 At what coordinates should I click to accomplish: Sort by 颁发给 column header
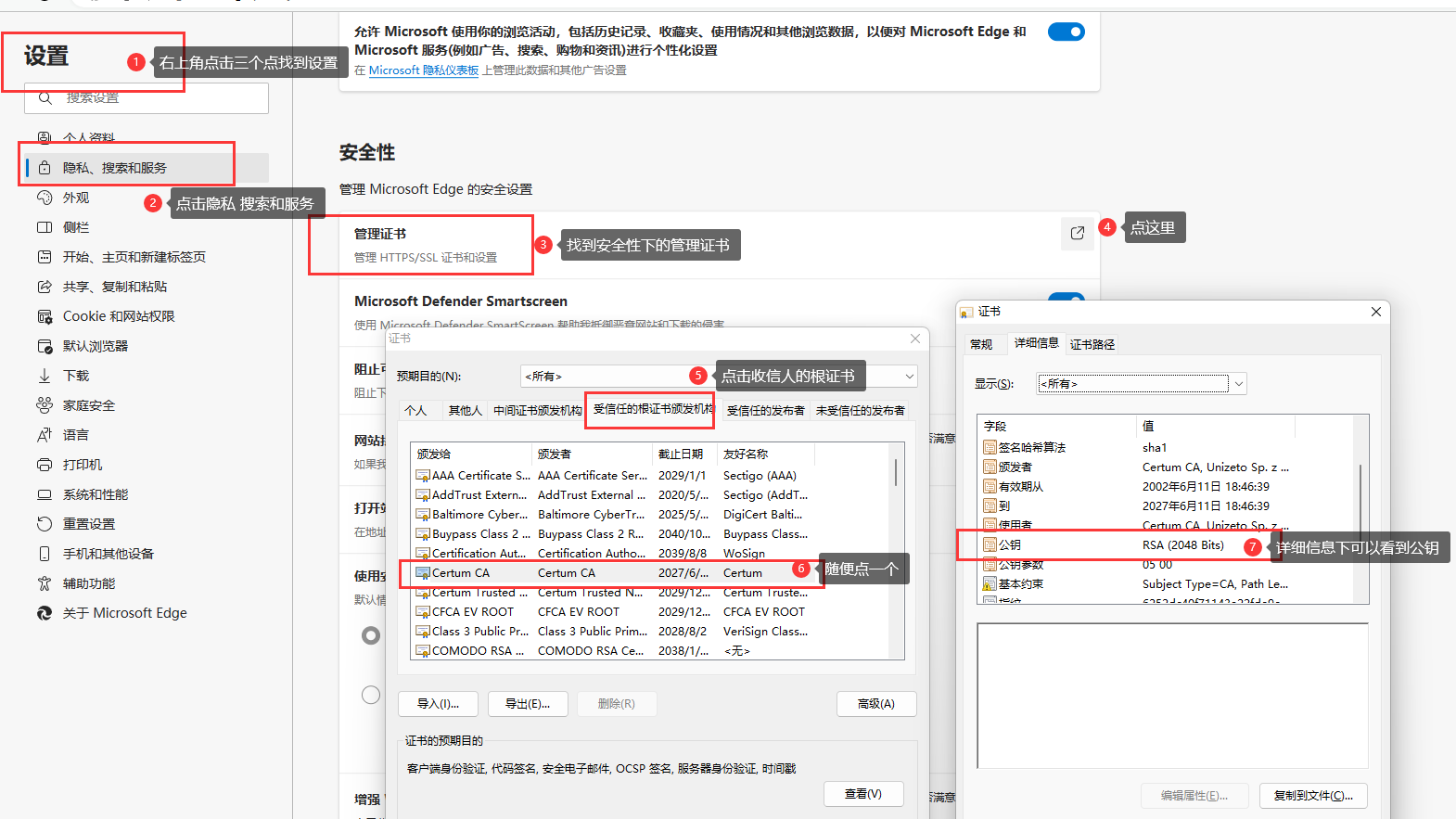click(472, 454)
